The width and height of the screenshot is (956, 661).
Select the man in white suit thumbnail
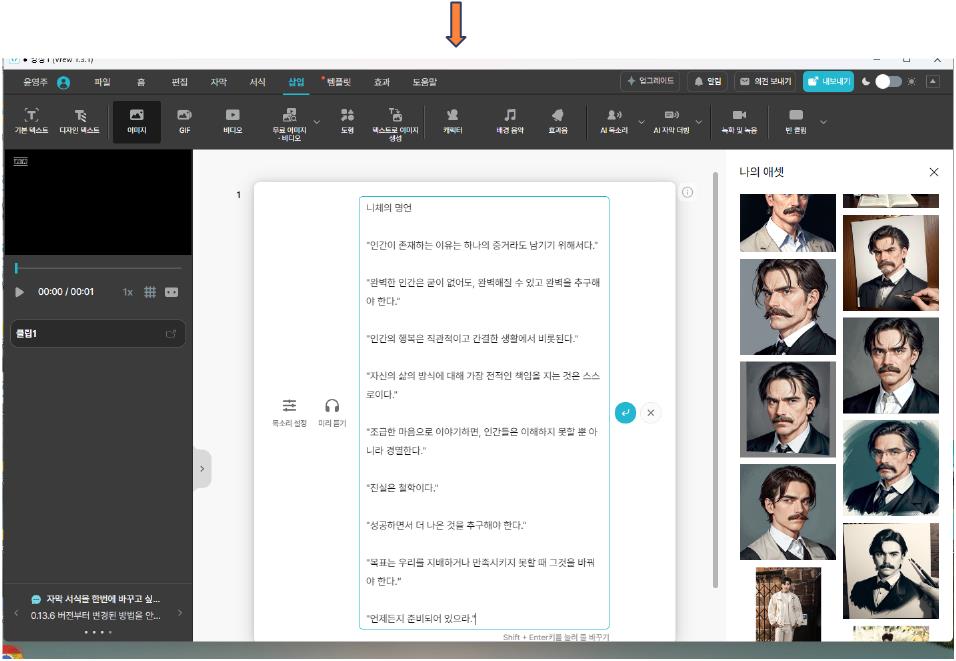[x=788, y=604]
